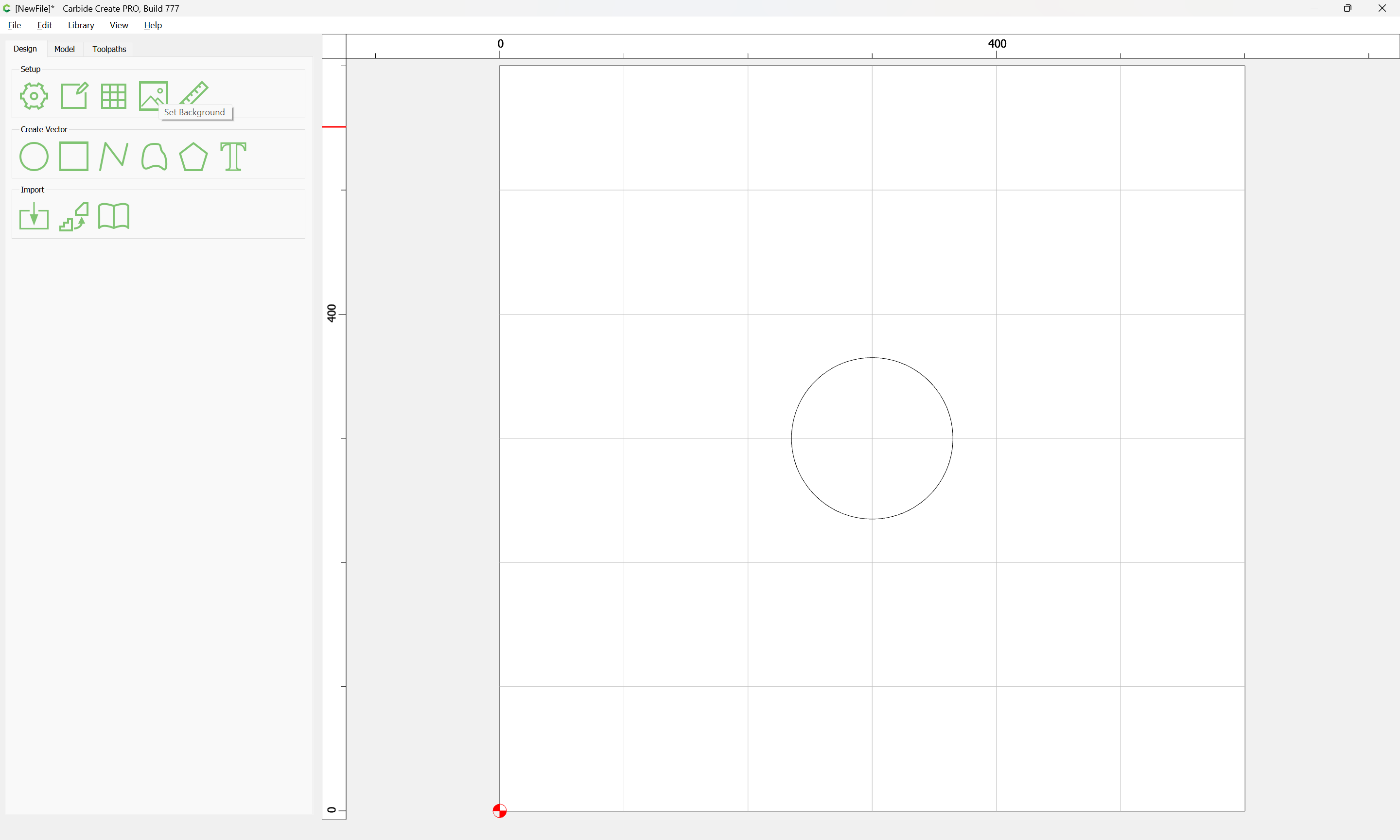The image size is (1400, 840).
Task: Select the Polyline tool
Action: pyautogui.click(x=114, y=156)
